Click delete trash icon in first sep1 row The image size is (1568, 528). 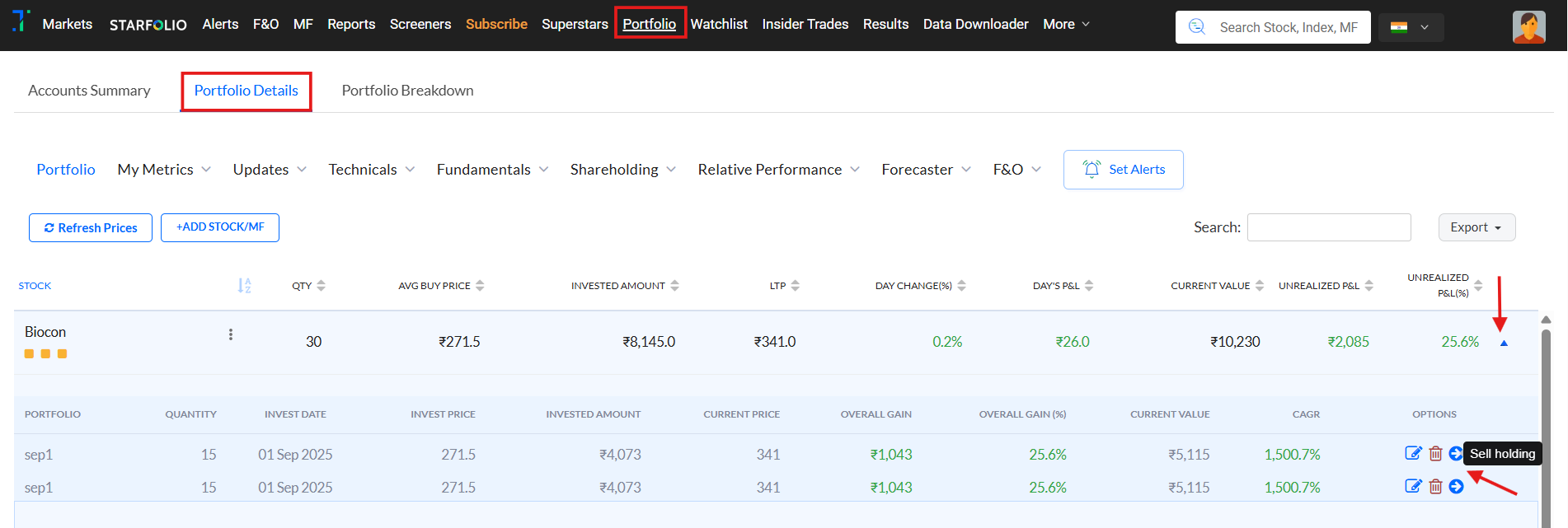pyautogui.click(x=1435, y=453)
